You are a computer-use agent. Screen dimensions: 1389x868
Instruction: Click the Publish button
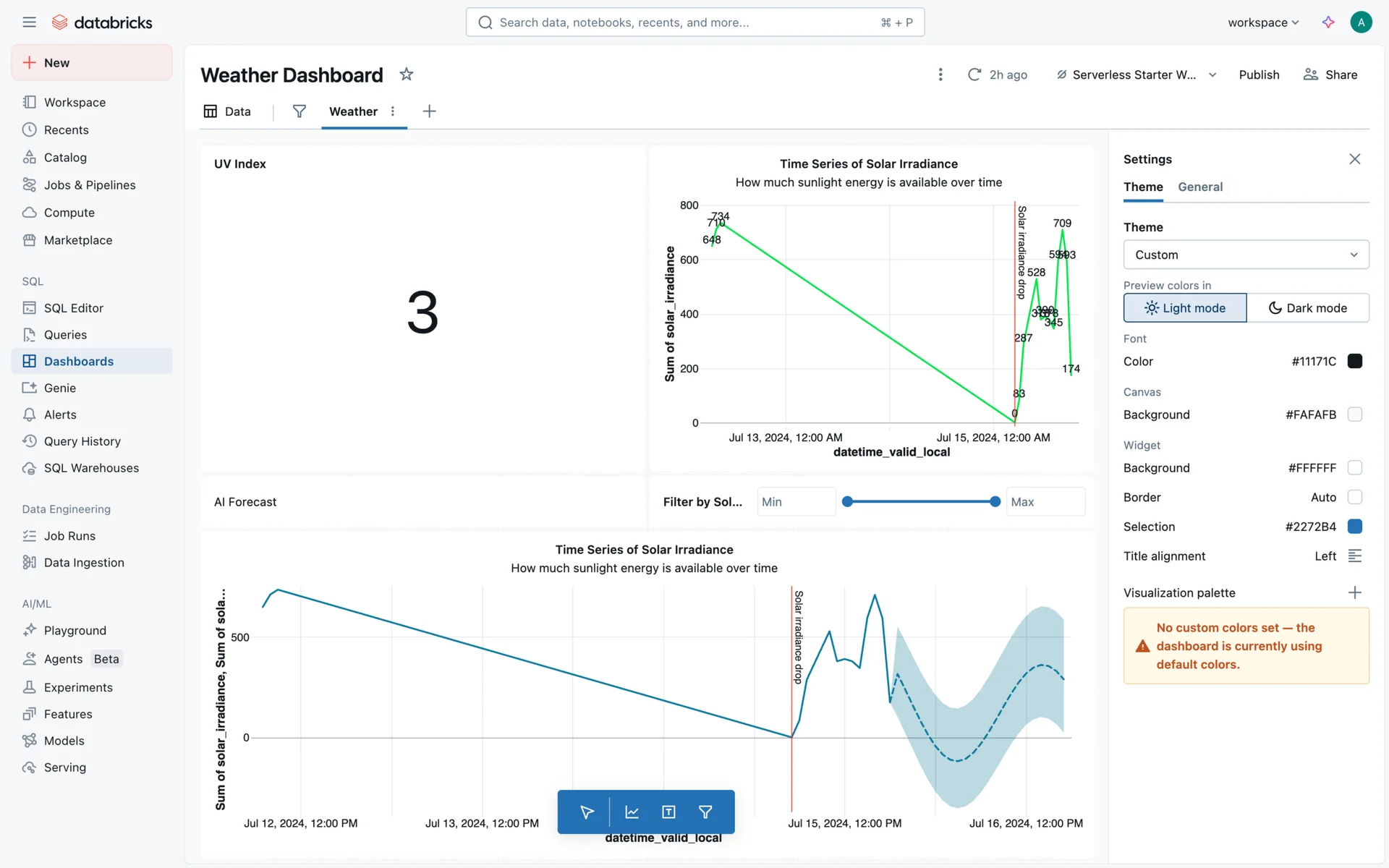click(1259, 75)
